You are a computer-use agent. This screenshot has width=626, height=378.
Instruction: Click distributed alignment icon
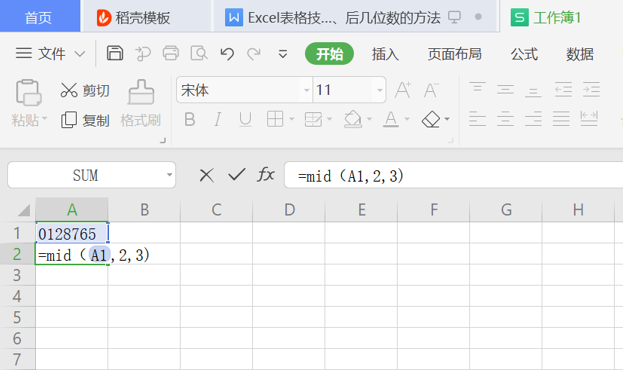(x=589, y=119)
